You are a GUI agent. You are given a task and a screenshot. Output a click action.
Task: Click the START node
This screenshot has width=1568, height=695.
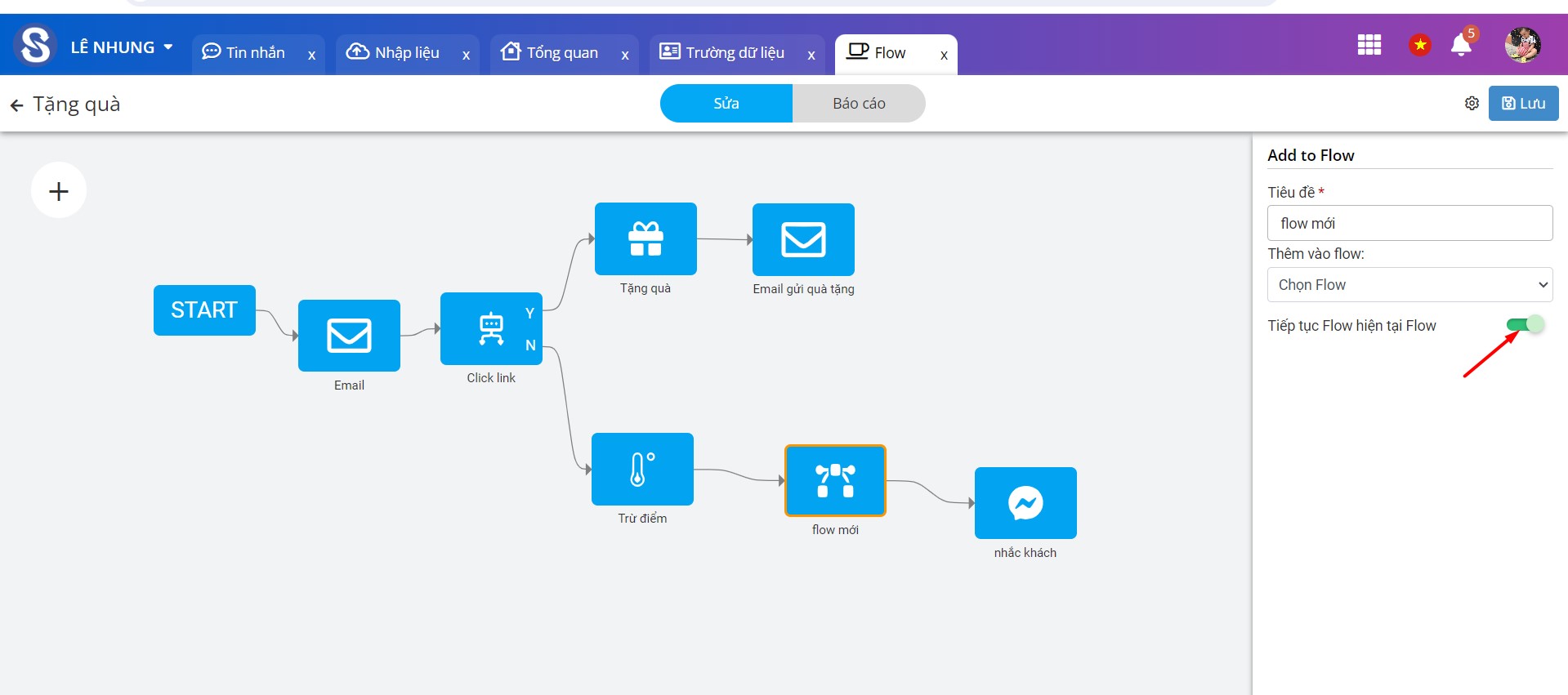[204, 310]
